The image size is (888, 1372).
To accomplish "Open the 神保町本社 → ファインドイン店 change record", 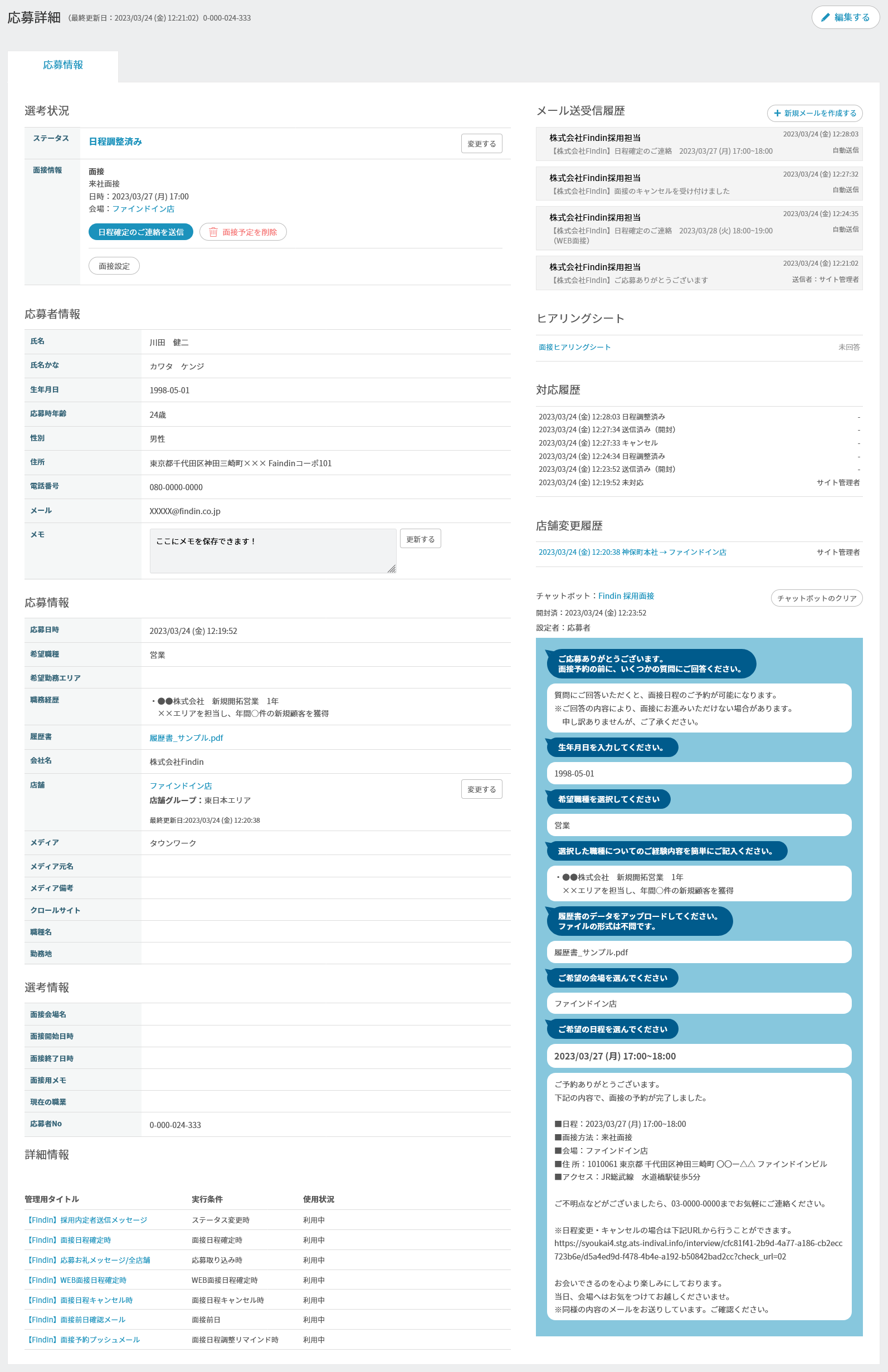I will point(632,552).
